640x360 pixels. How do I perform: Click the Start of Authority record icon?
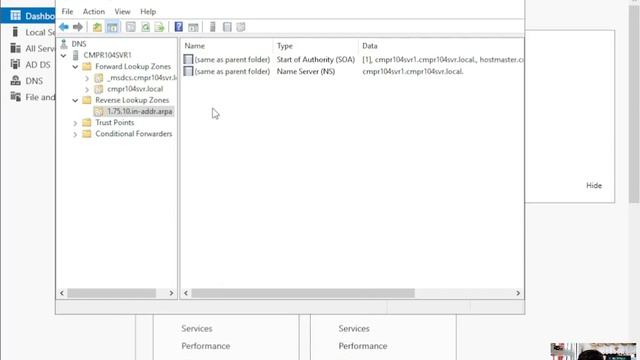[188, 60]
